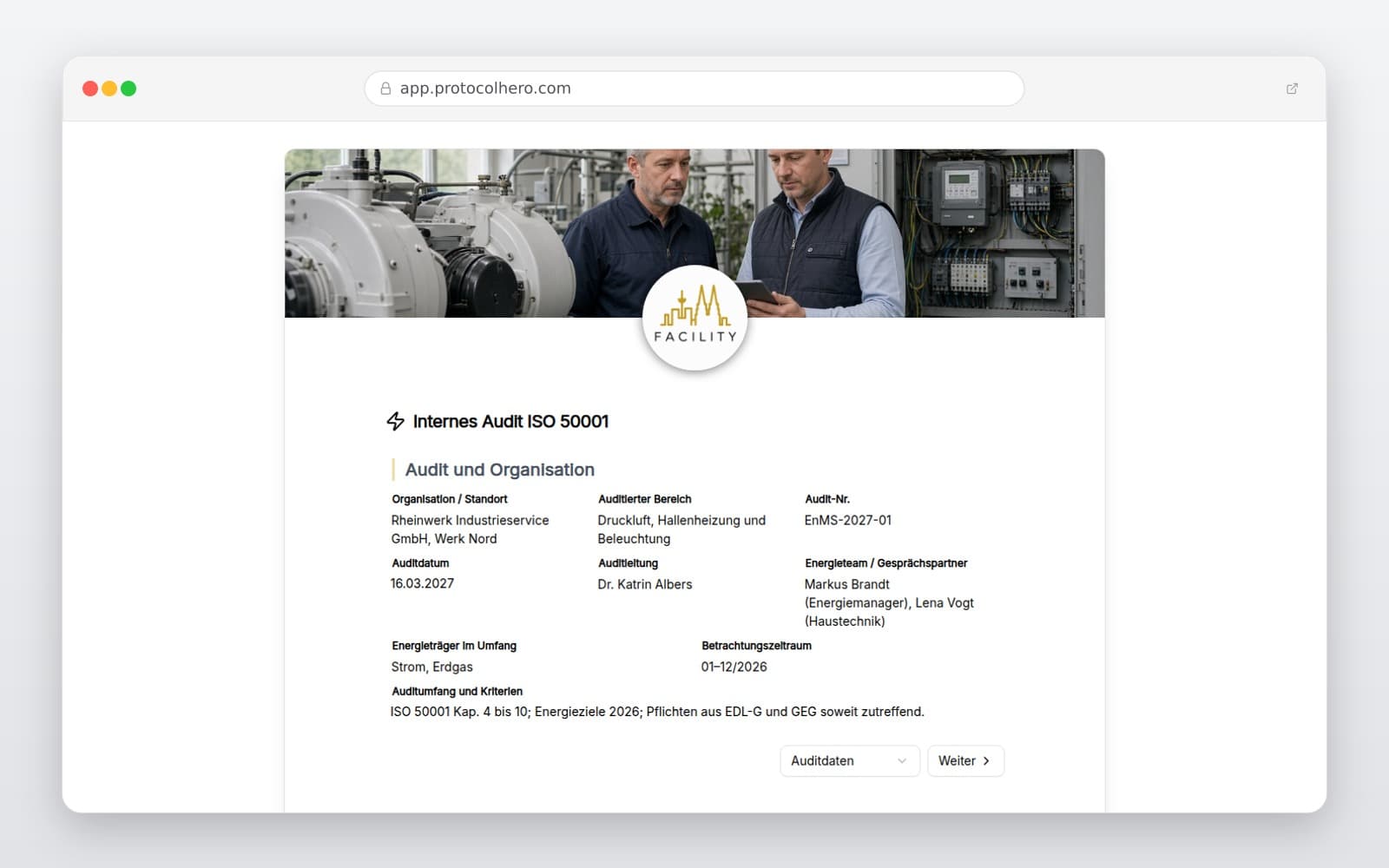Click the address bar app.protocolhero.com

coord(694,89)
